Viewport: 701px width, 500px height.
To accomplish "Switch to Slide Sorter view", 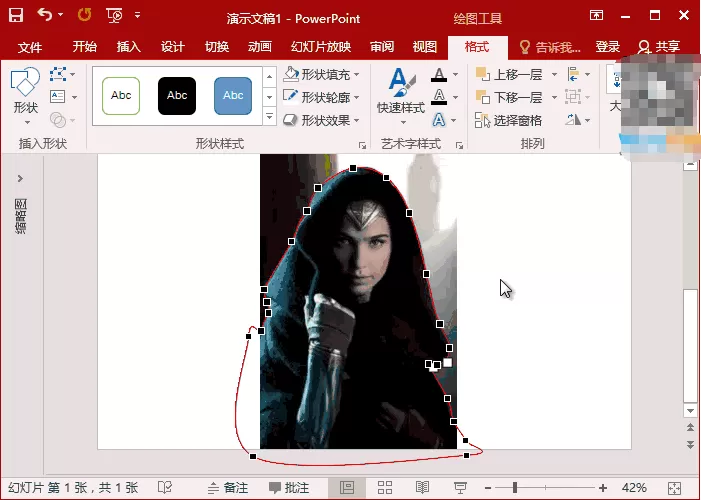I will click(384, 487).
